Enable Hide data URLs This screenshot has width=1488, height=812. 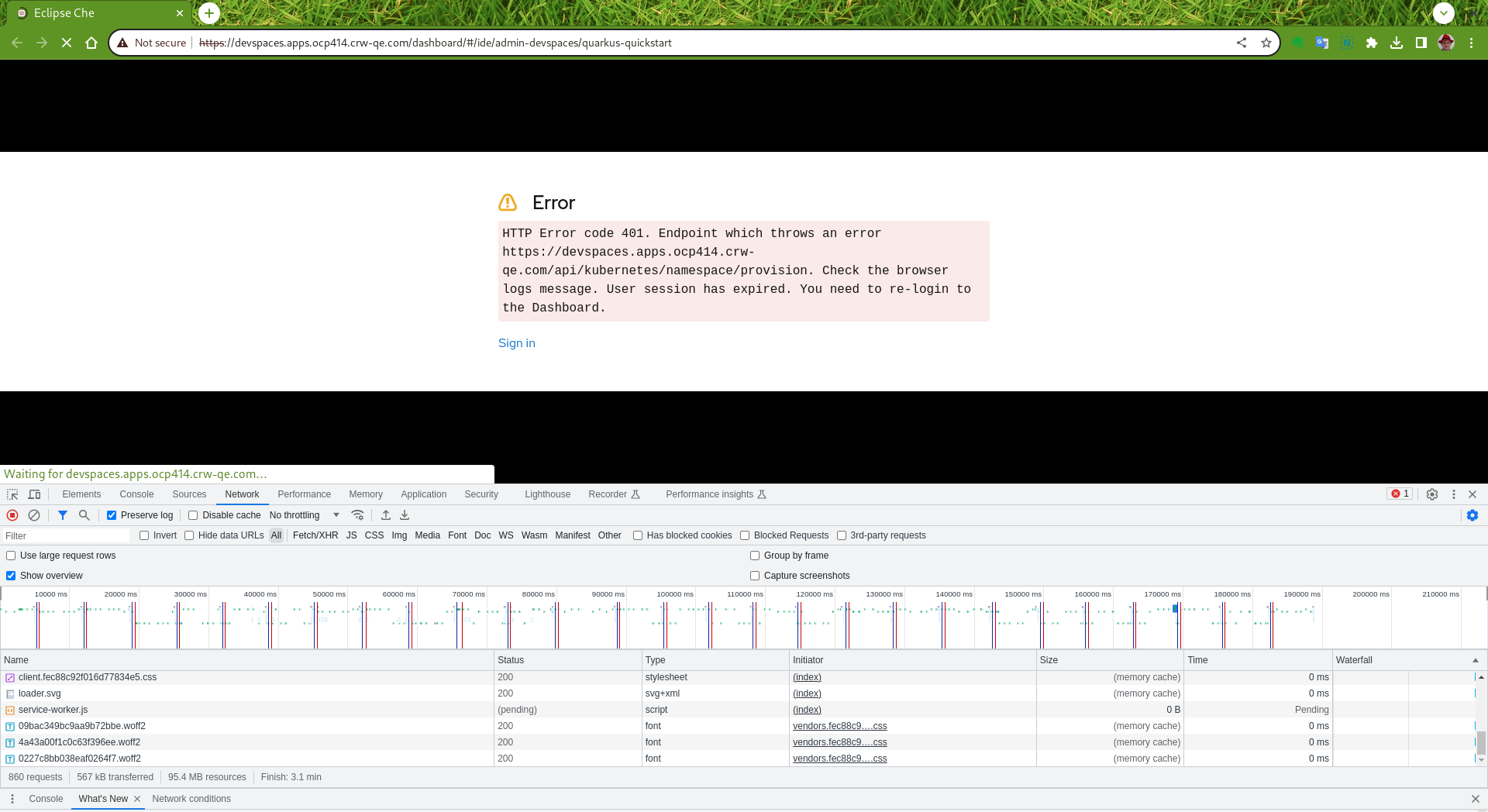(x=189, y=535)
